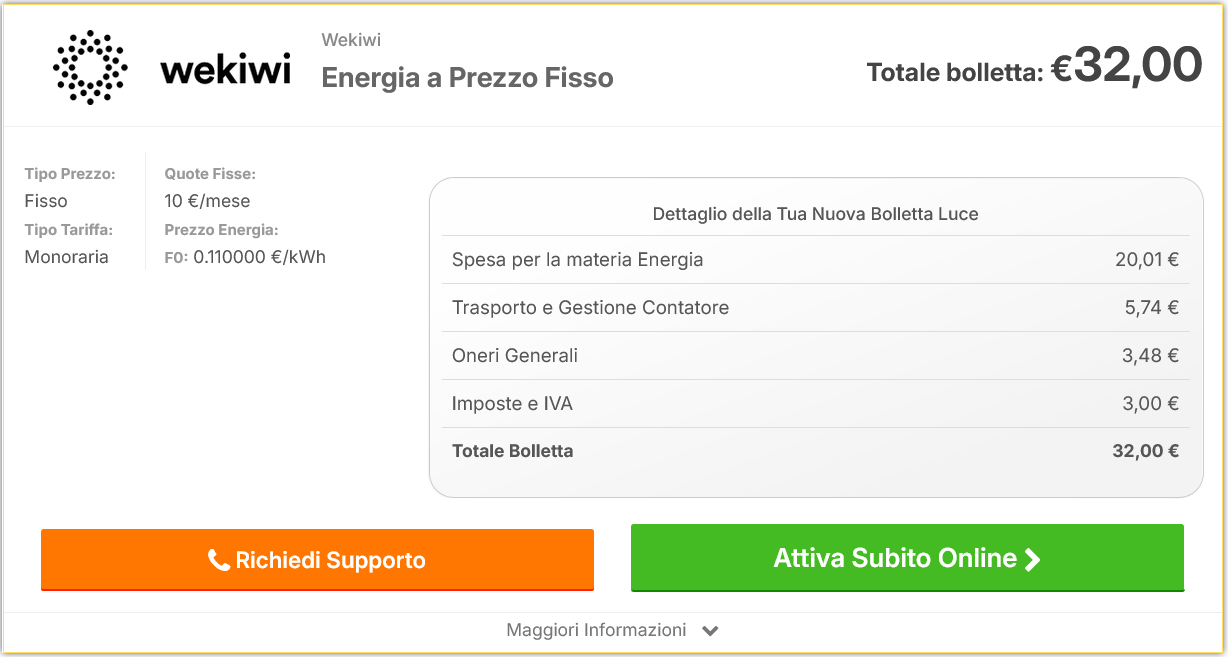Click Spesa per la materia Energia row
1228x657 pixels.
[815, 260]
